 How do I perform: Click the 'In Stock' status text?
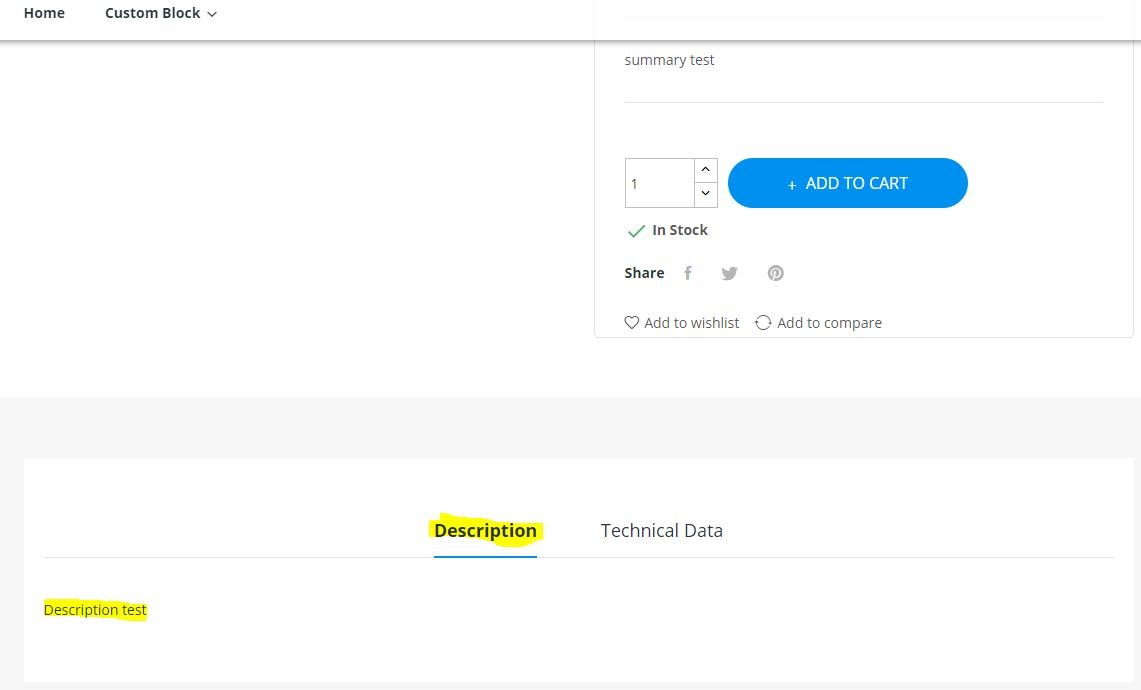coord(680,230)
